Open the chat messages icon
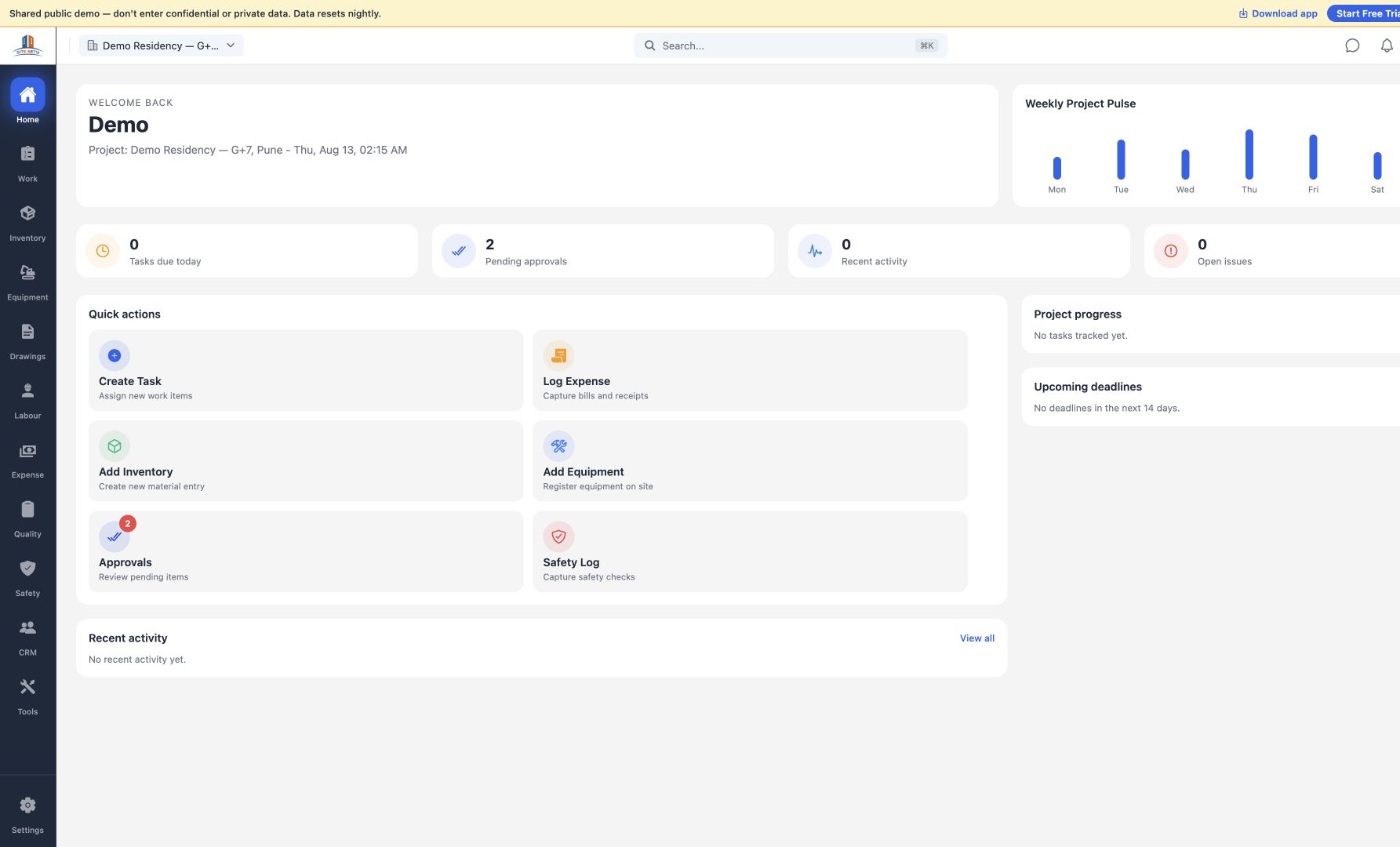Screen dimensions: 1400x847 1352,45
